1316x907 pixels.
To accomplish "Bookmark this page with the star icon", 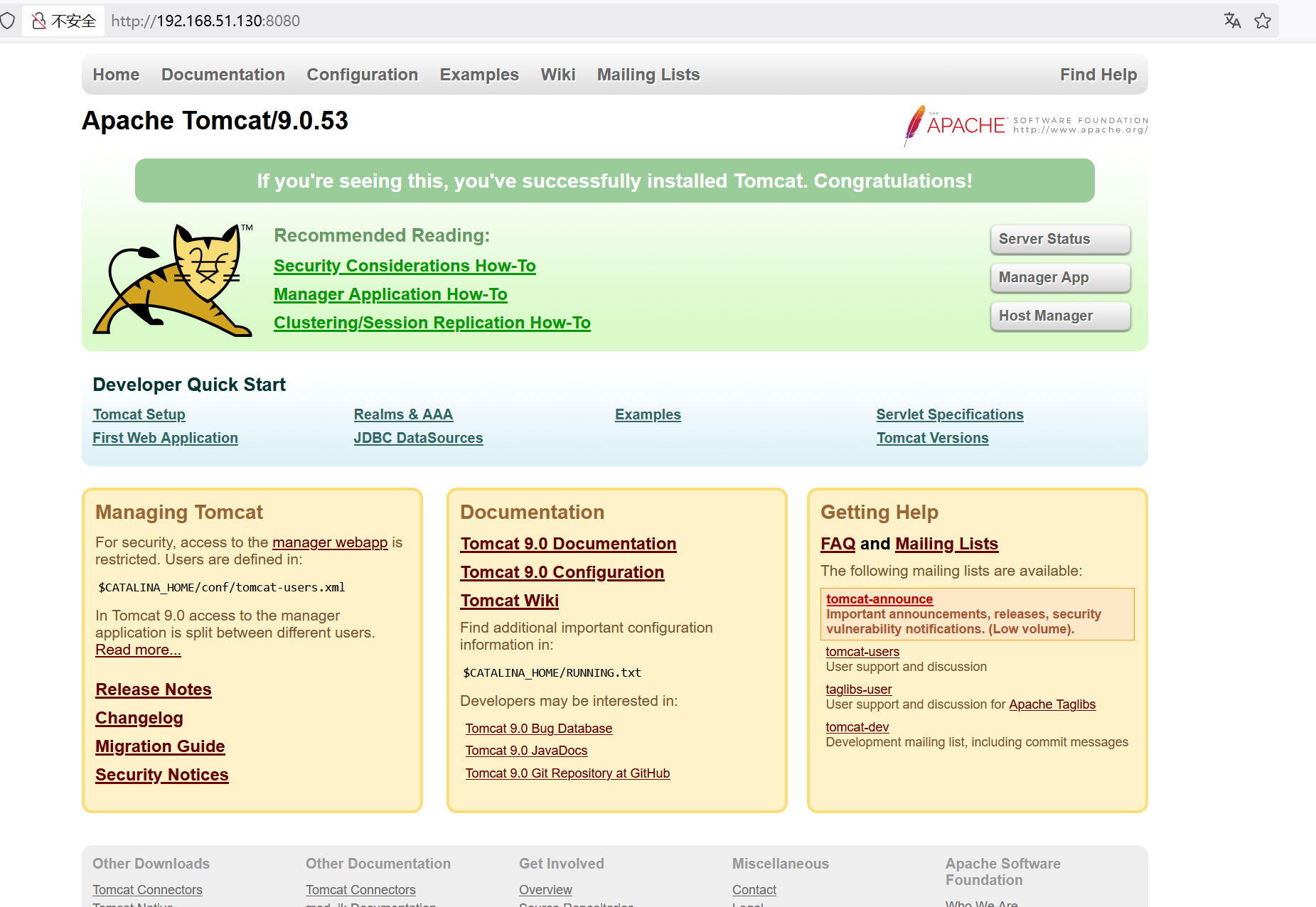I will click(x=1263, y=21).
